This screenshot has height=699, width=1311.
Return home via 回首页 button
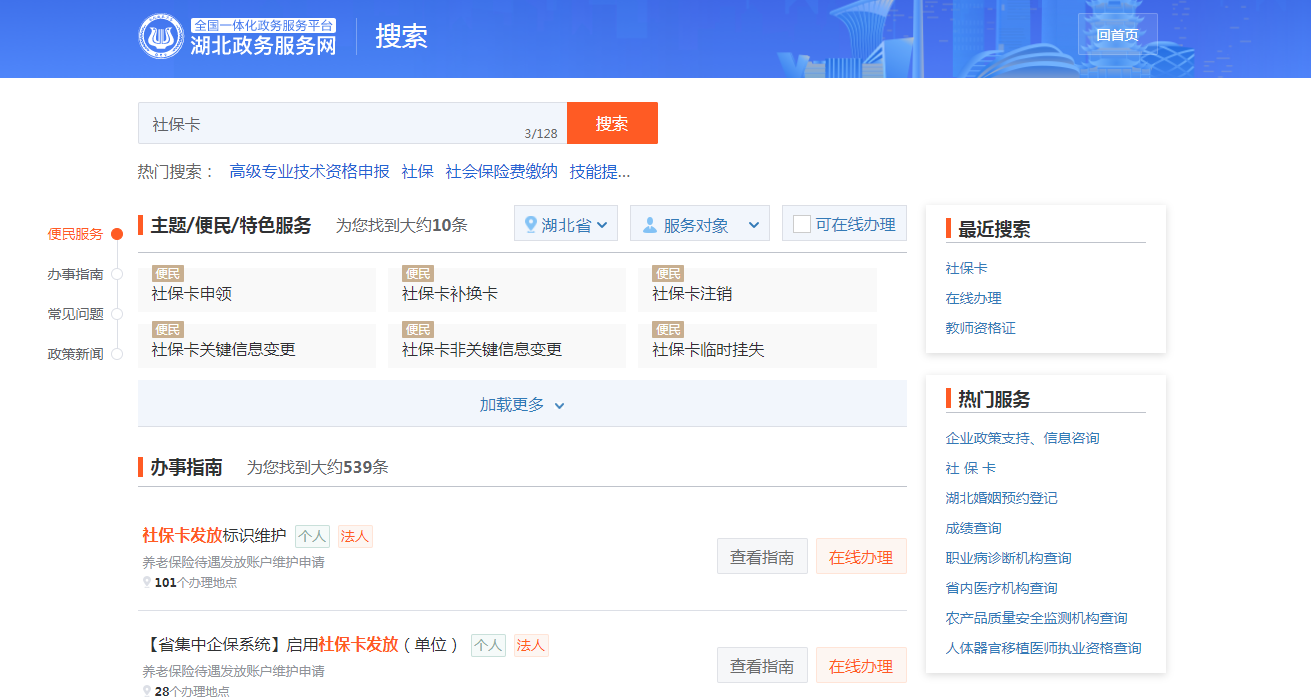point(1117,34)
